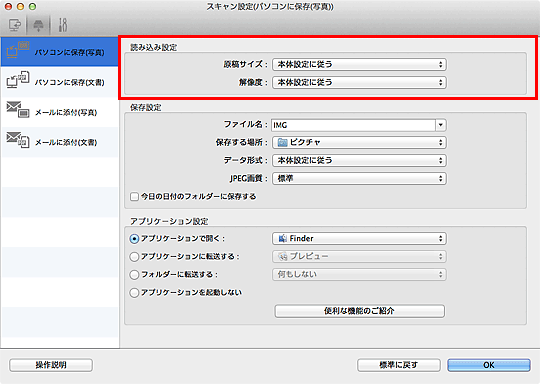
Task: Confirm with the OK button
Action: [489, 365]
